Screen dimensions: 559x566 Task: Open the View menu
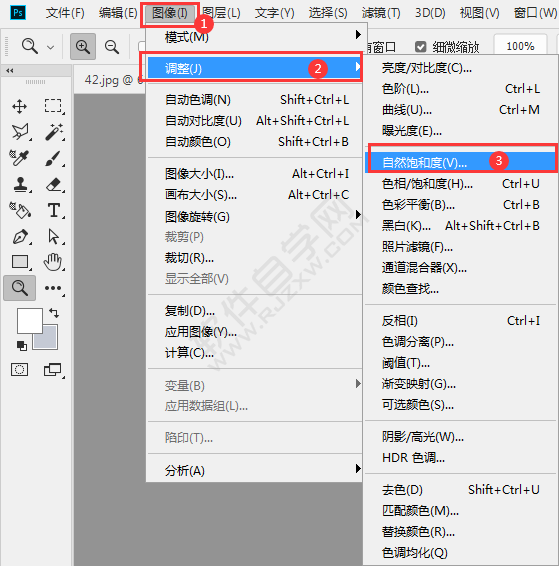click(x=479, y=13)
